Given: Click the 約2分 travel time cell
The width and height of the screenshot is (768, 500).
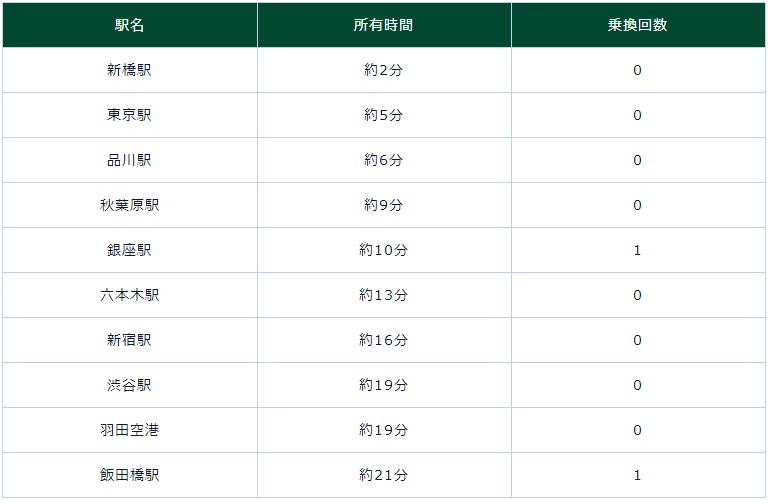Looking at the screenshot, I should 384,70.
